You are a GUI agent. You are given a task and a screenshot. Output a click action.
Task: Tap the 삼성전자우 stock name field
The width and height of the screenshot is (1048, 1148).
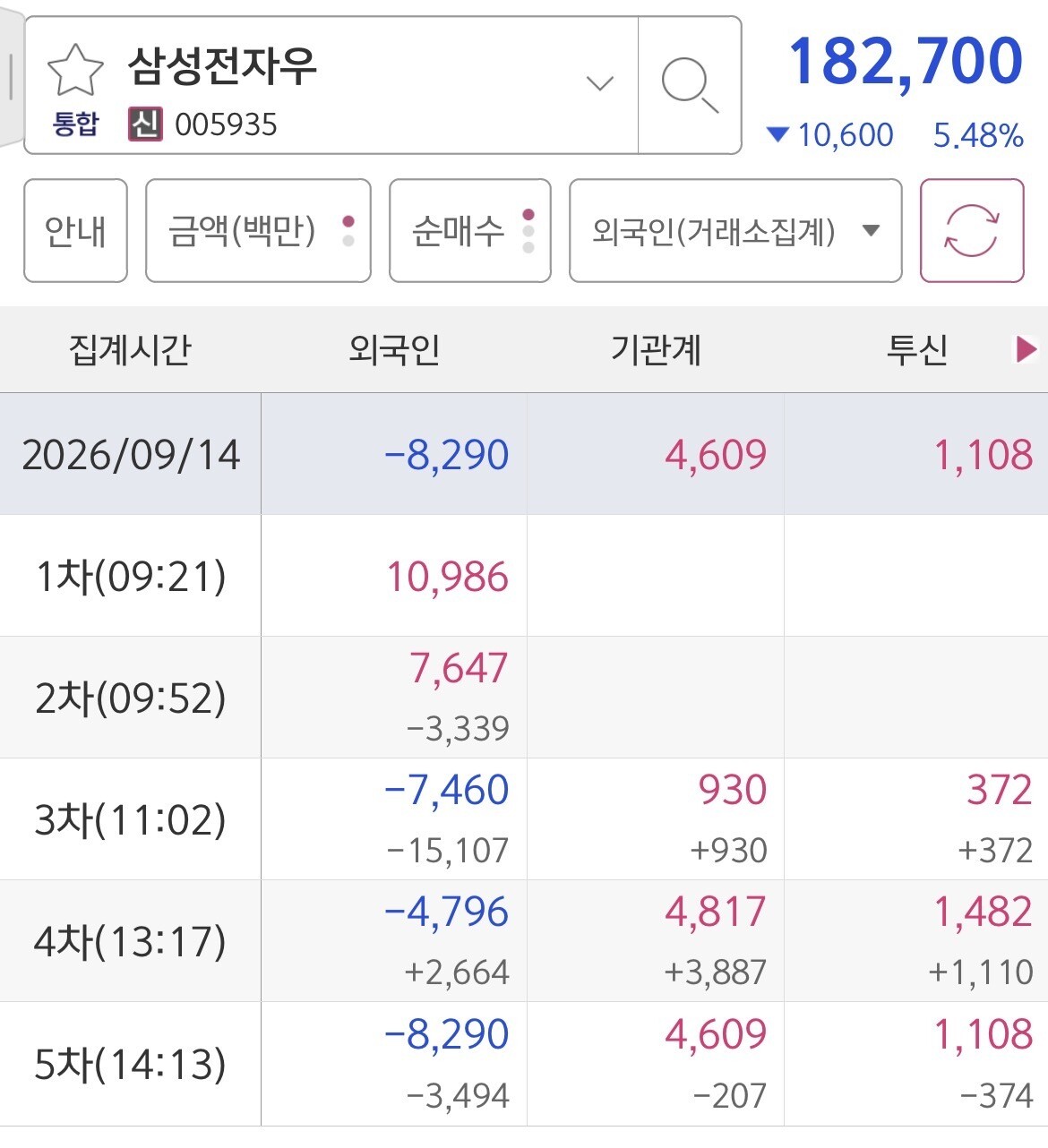point(222,66)
